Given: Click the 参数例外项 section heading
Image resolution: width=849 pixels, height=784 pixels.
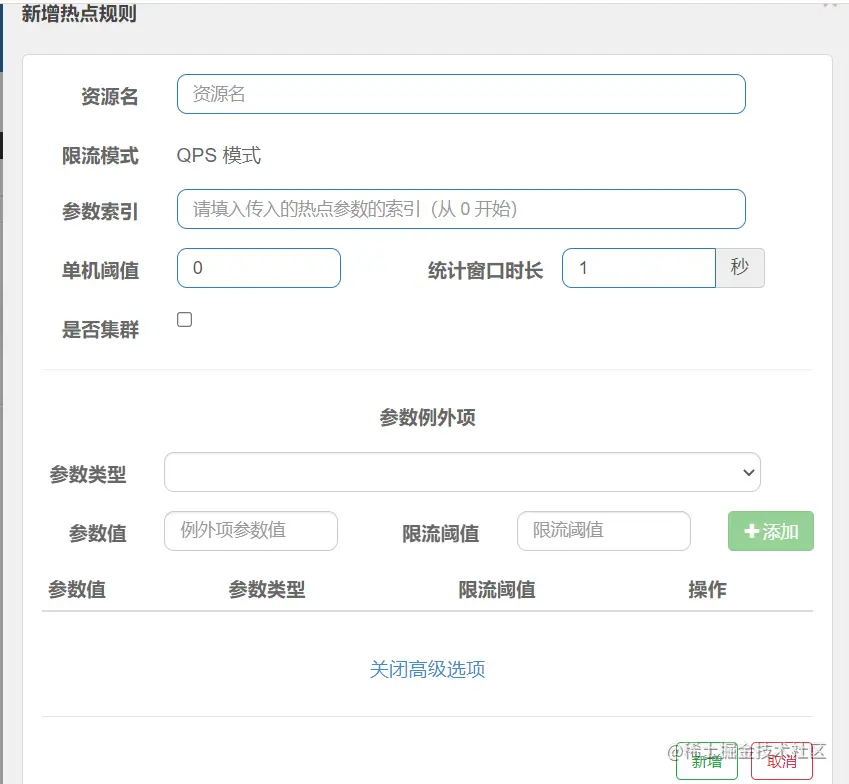Looking at the screenshot, I should coord(427,417).
